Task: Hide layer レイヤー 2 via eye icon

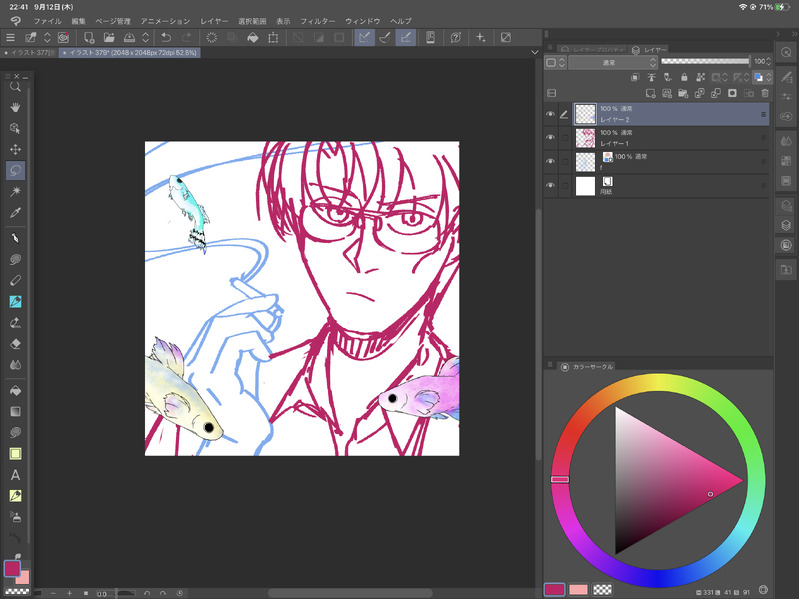Action: (550, 114)
